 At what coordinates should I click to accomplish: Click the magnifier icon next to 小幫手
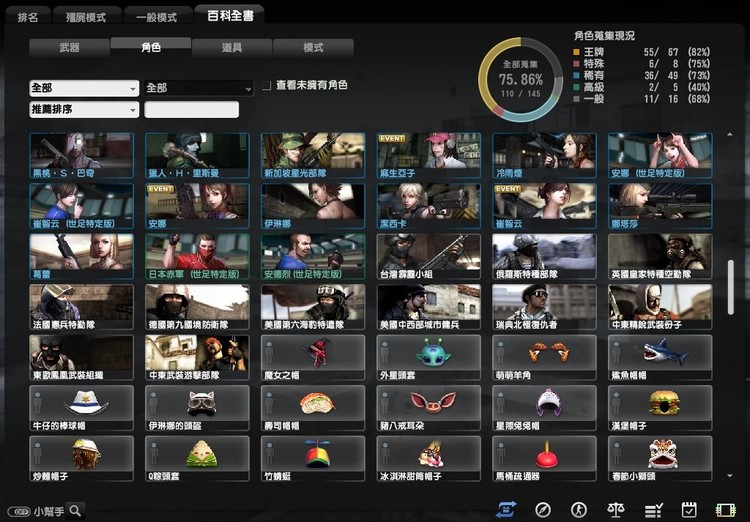pos(75,510)
